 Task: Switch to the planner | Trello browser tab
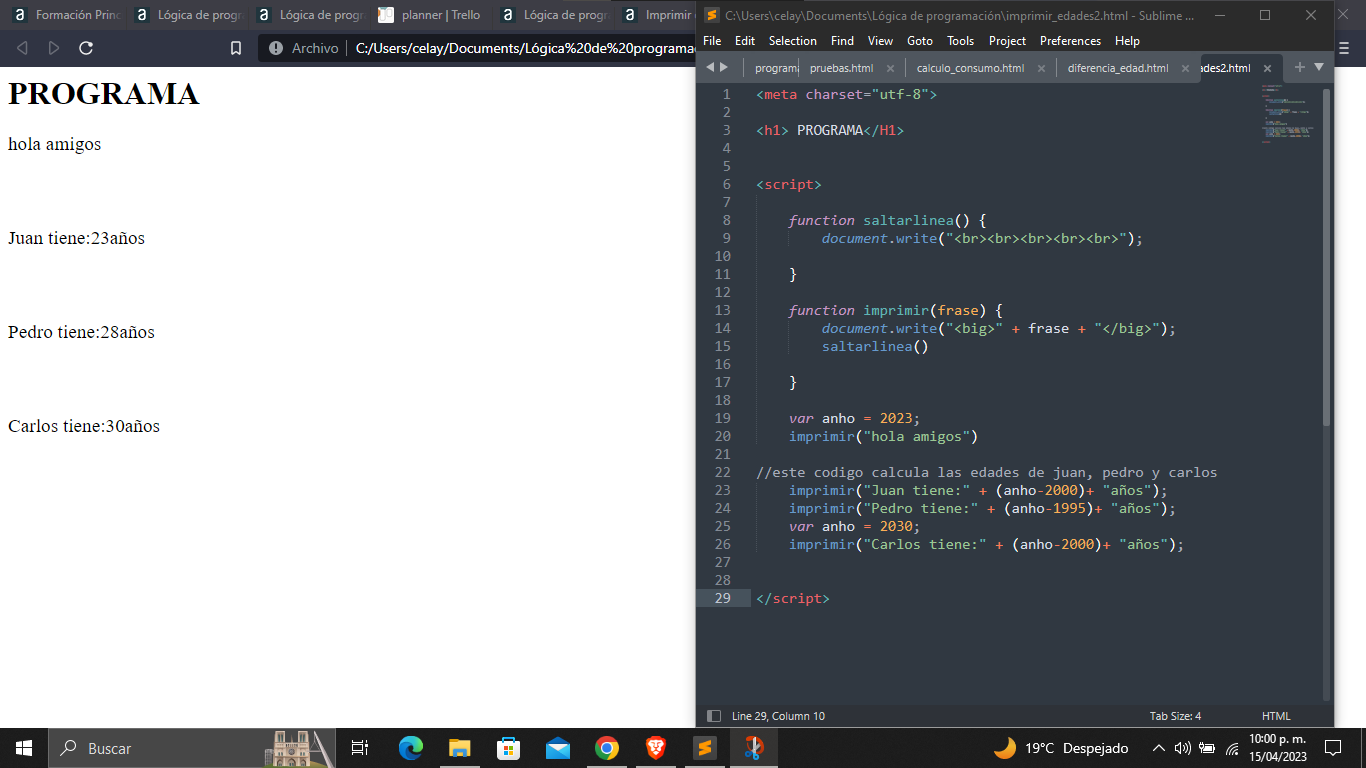point(432,15)
